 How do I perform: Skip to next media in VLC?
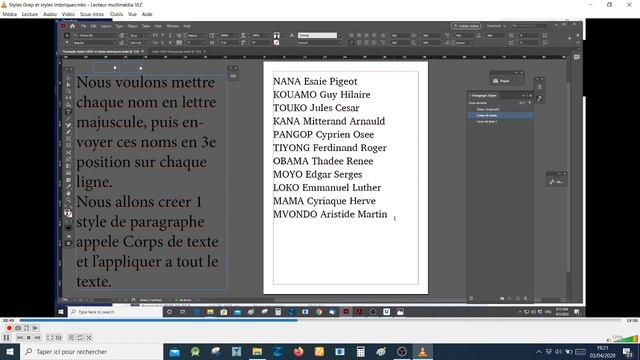tap(37, 338)
